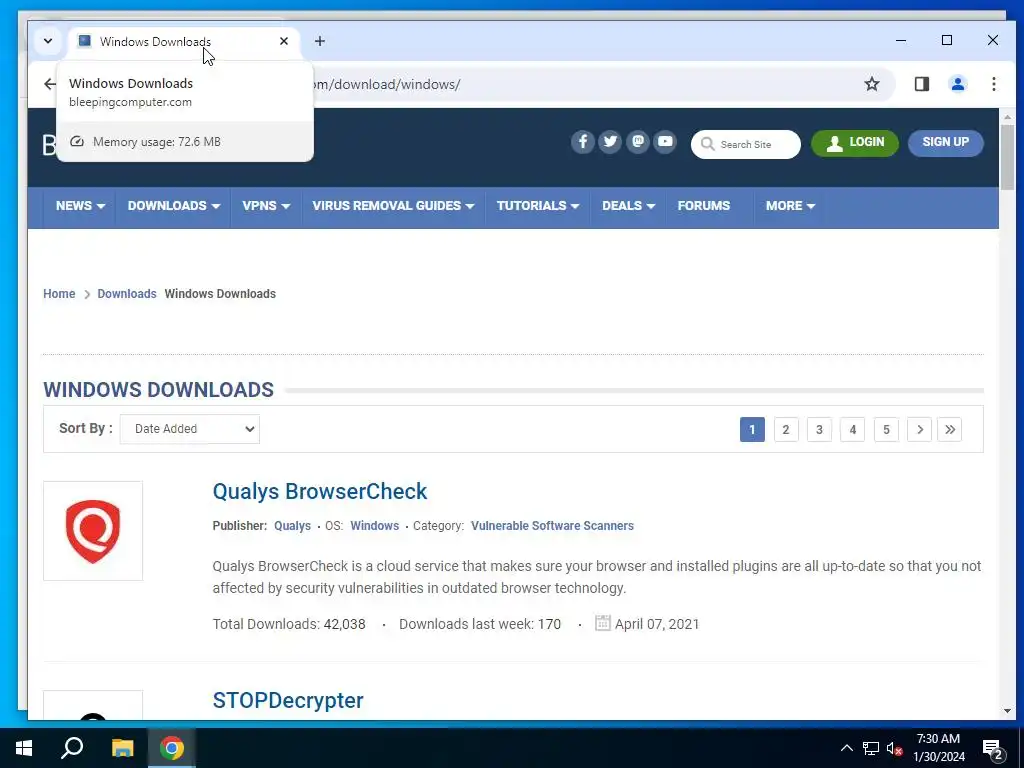The image size is (1024, 768).
Task: Go to Home breadcrumb
Action: [x=59, y=294]
